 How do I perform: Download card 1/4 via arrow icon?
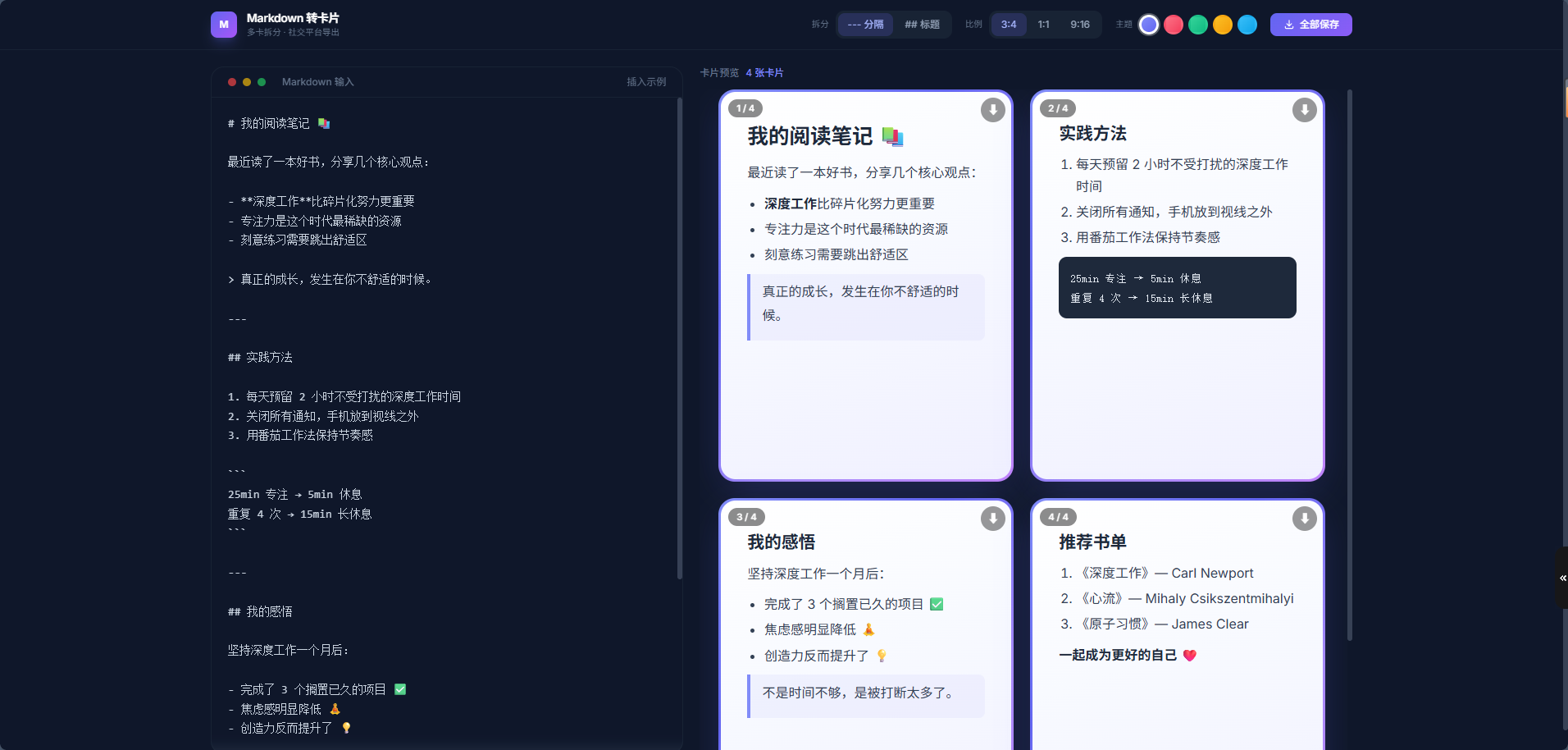992,110
